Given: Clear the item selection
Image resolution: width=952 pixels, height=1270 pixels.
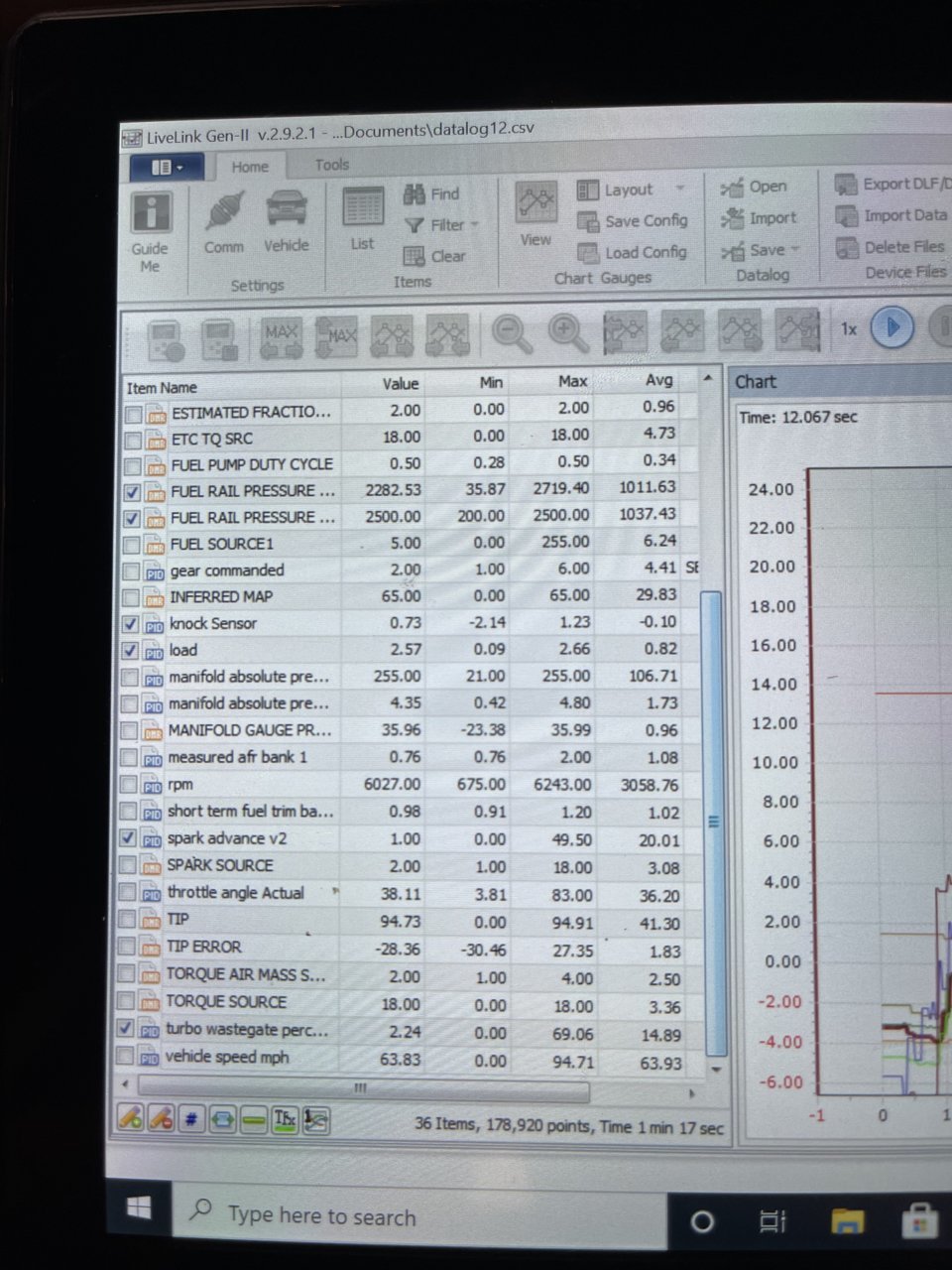Looking at the screenshot, I should point(434,256).
